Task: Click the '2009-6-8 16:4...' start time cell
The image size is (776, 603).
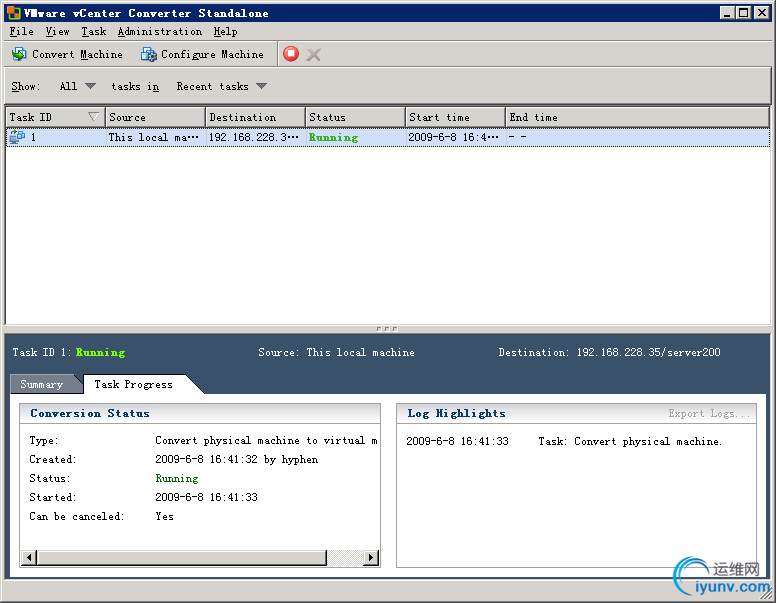Action: [453, 137]
